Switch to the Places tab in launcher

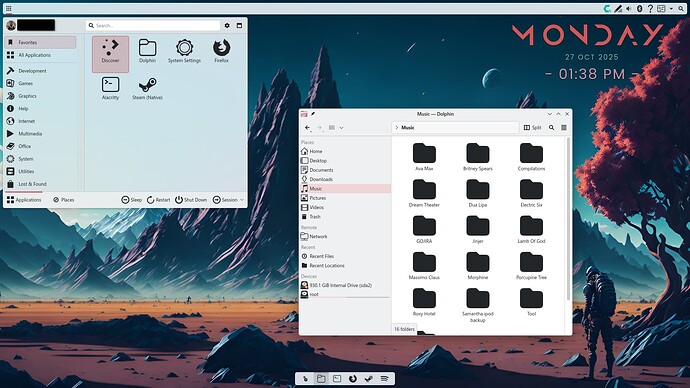pos(64,200)
